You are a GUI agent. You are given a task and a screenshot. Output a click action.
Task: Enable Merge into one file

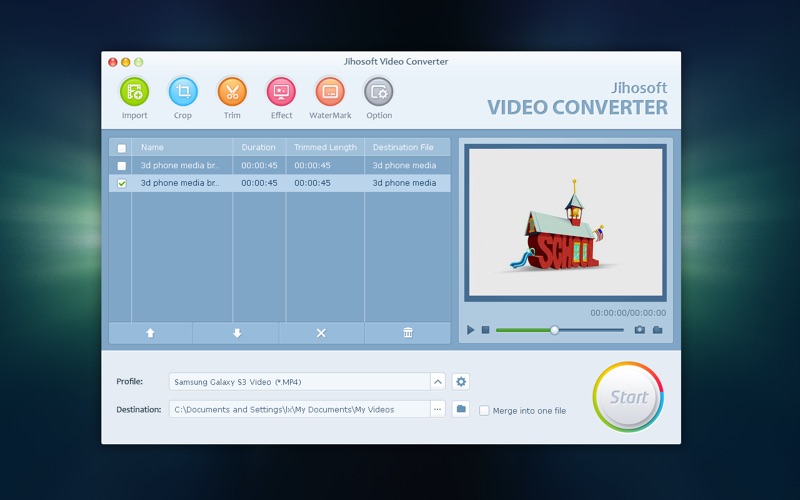(484, 410)
